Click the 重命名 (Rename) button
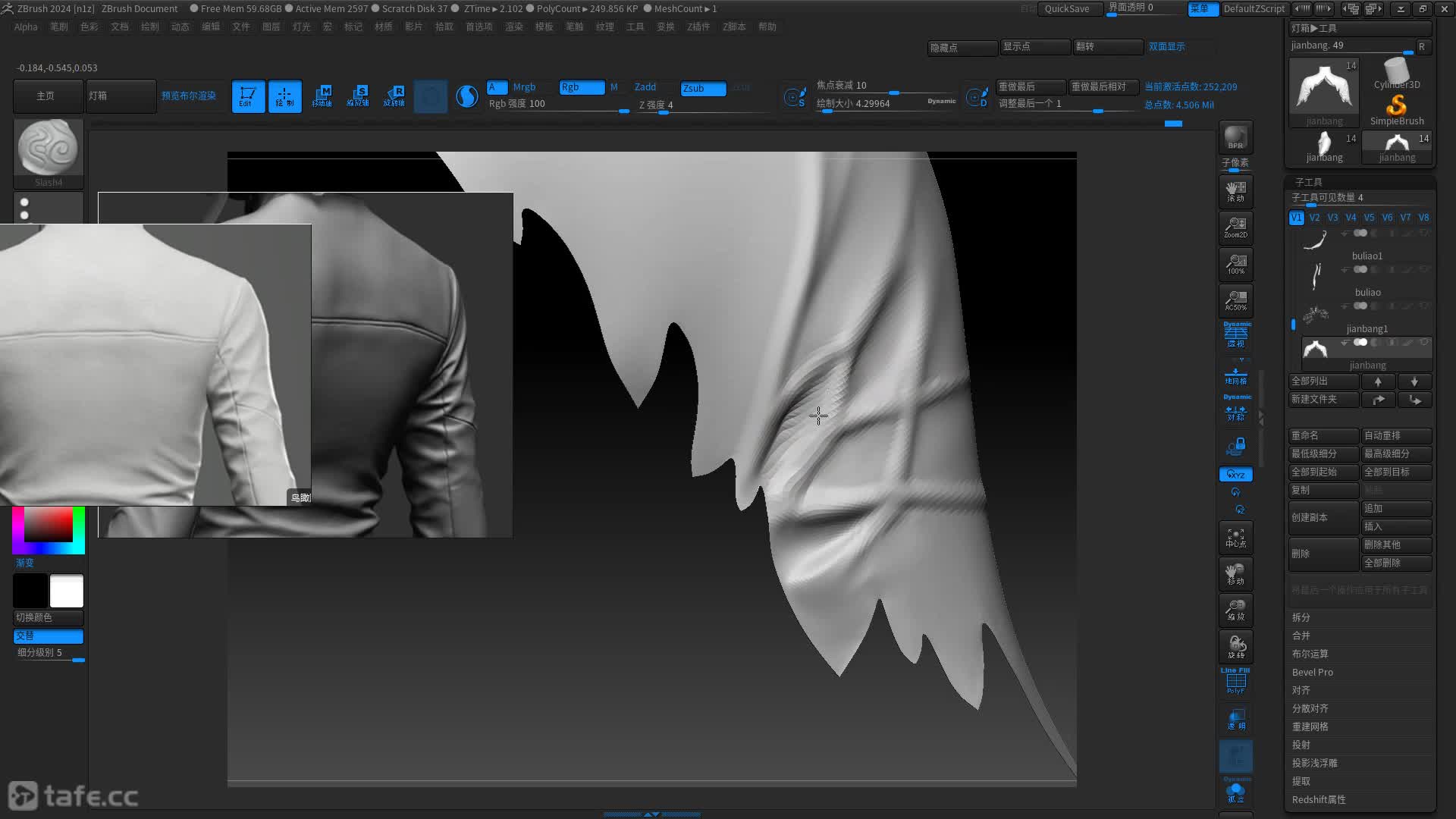 pos(1323,435)
